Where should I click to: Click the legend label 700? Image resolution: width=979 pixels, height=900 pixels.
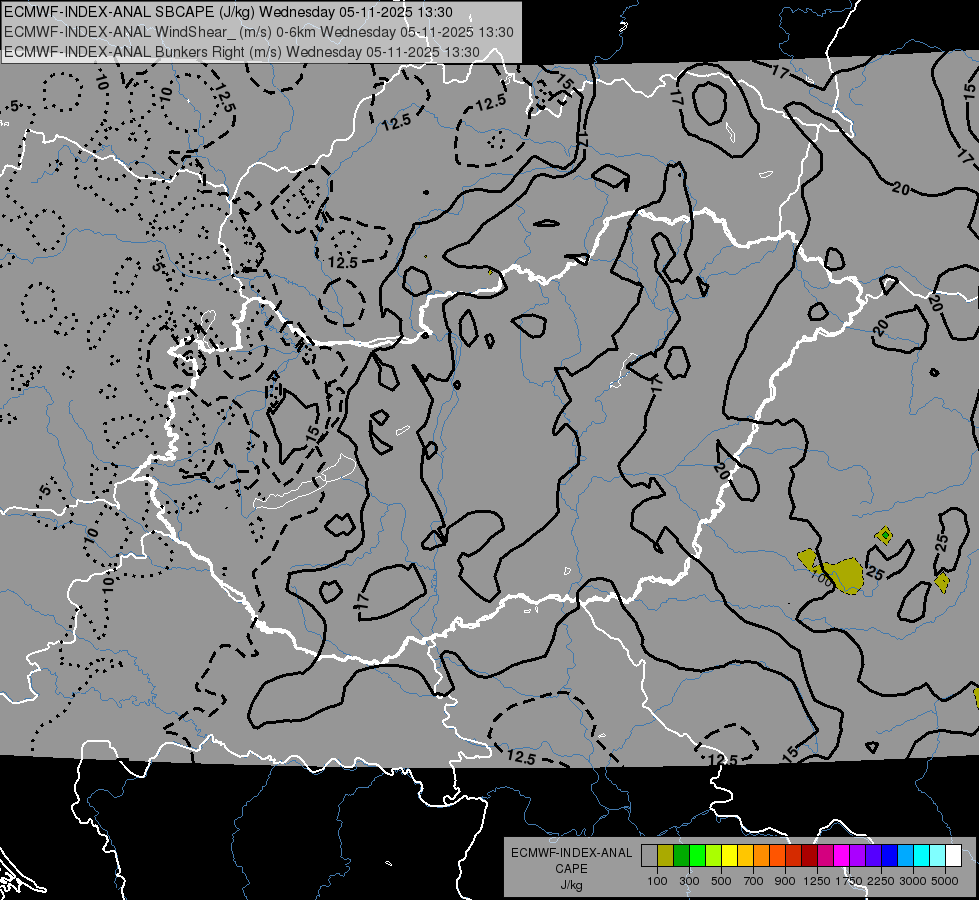click(753, 881)
